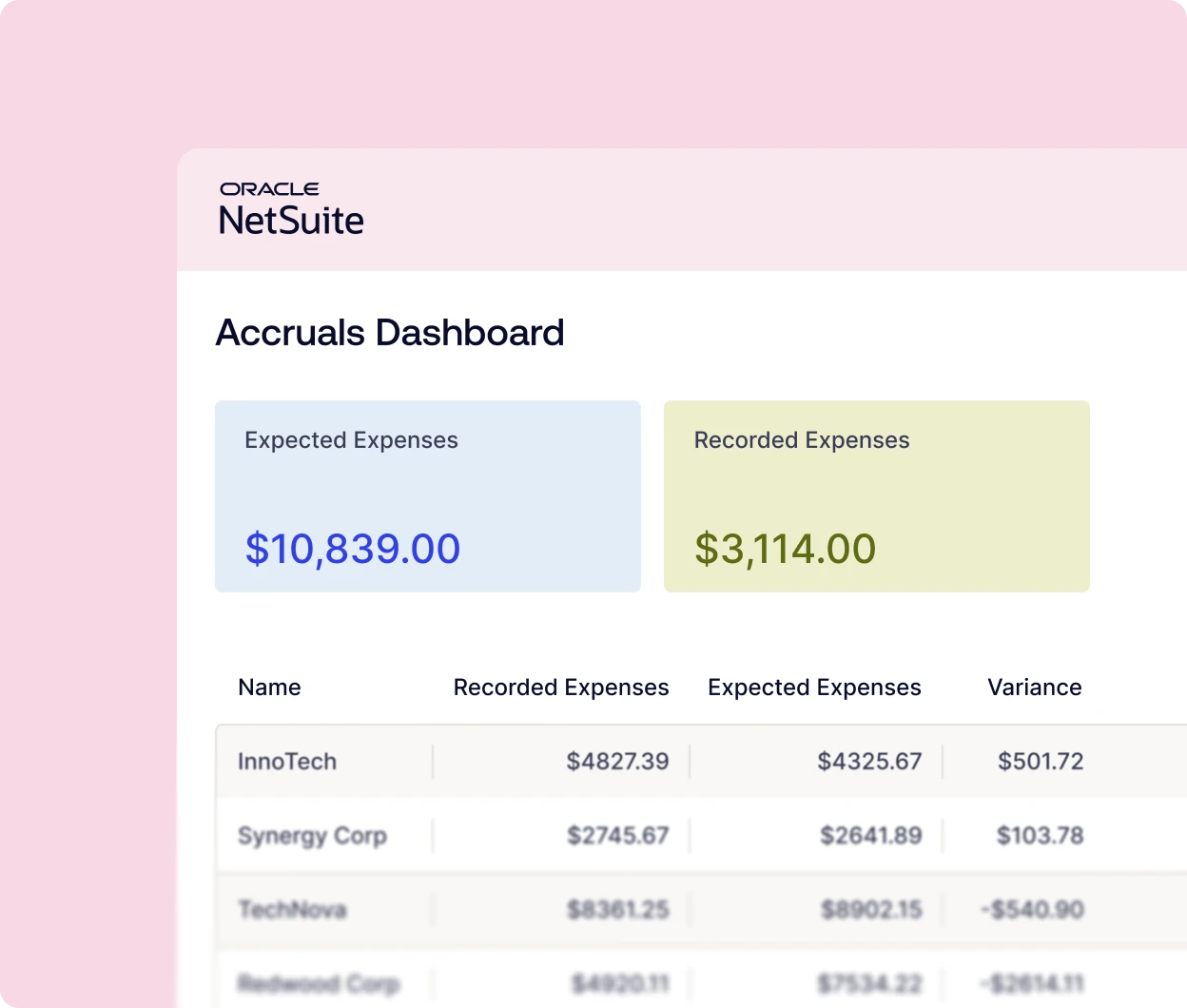Image resolution: width=1187 pixels, height=1008 pixels.
Task: Select the Synergy Corp row name
Action: coord(312,836)
